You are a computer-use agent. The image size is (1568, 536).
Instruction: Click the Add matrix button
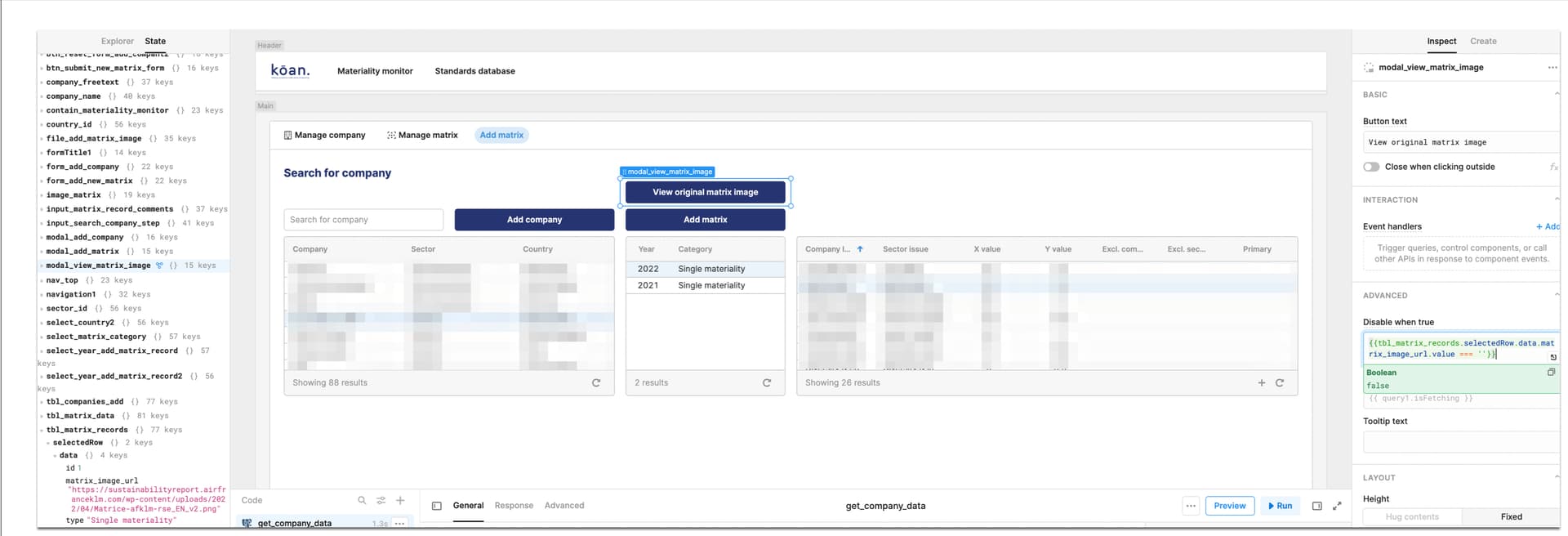[x=706, y=219]
